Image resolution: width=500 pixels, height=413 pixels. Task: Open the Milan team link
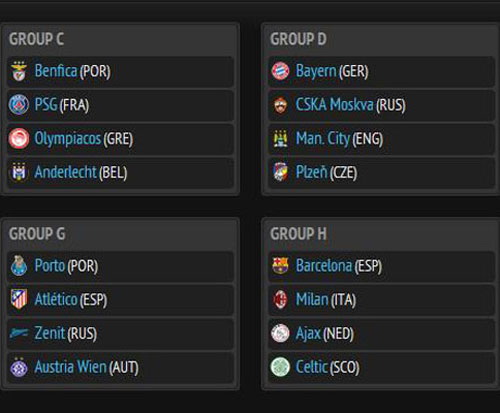coord(312,299)
